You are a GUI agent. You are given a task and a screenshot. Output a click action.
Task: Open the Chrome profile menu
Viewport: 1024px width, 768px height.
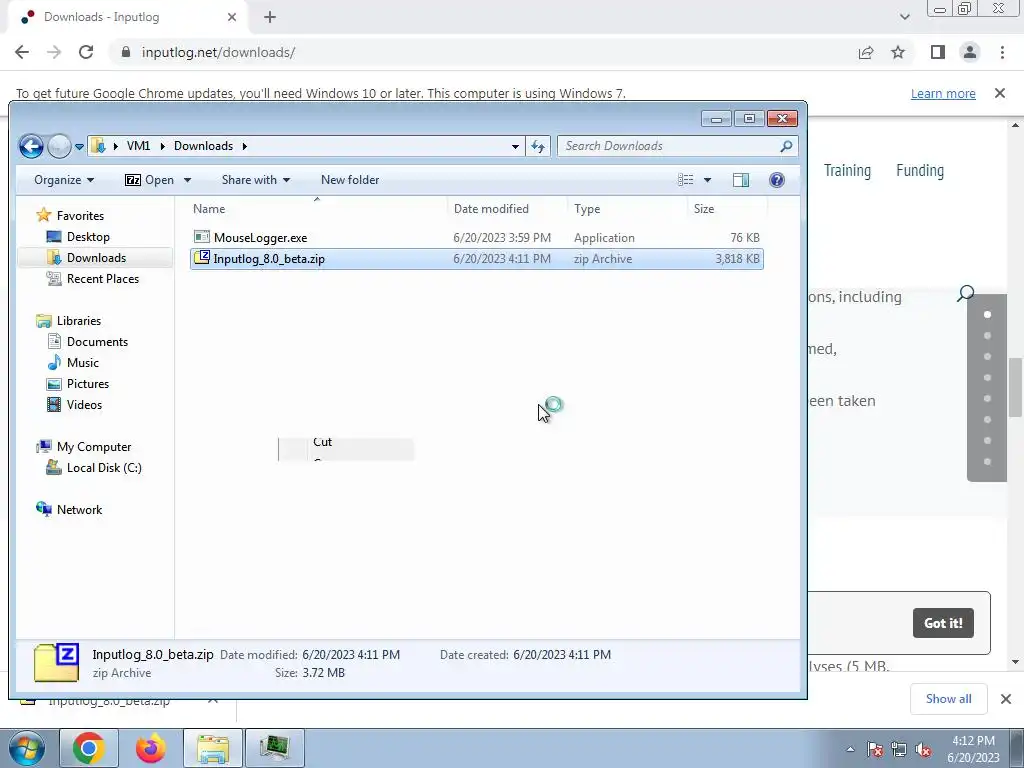tap(970, 52)
